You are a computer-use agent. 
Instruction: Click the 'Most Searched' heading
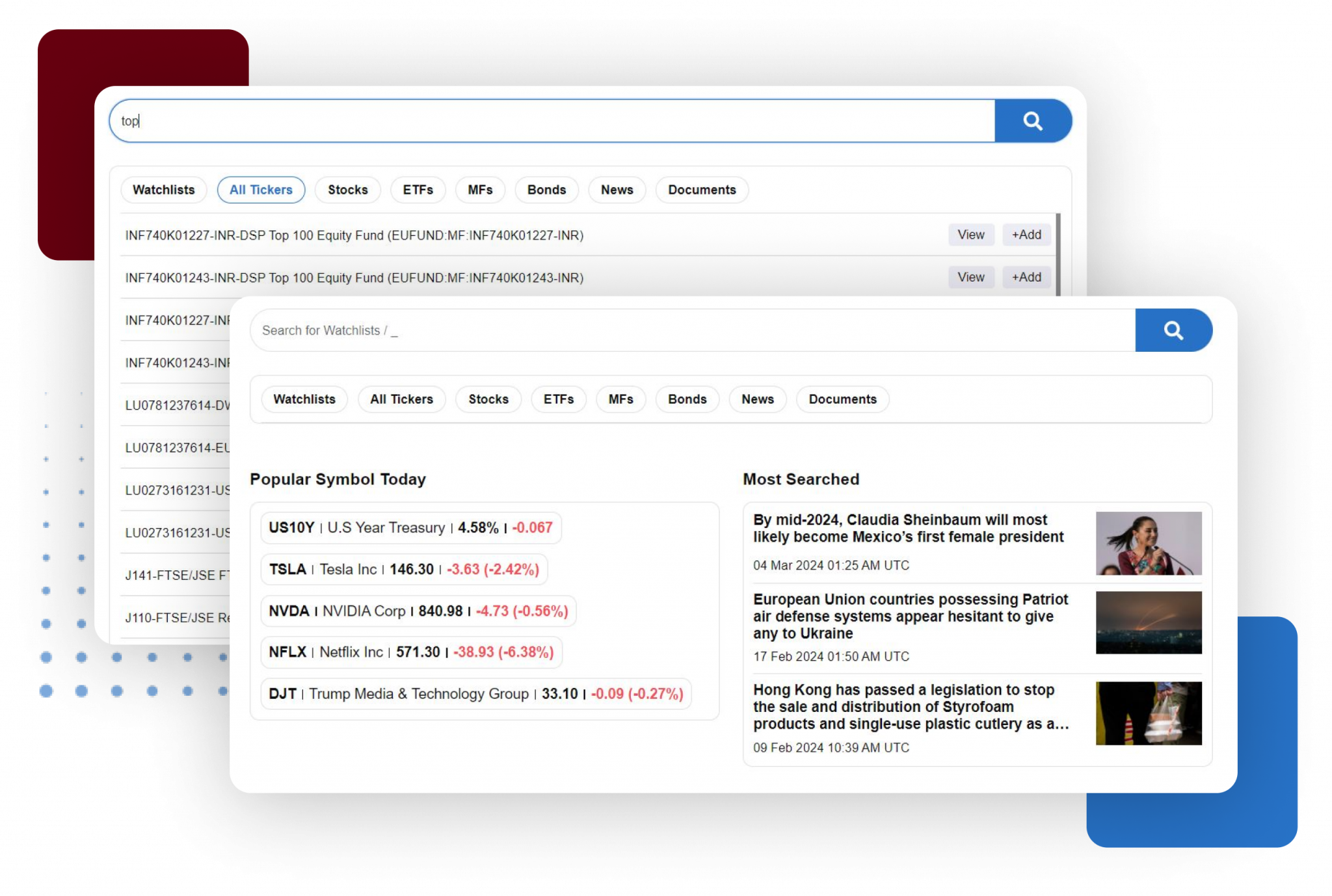[x=801, y=479]
